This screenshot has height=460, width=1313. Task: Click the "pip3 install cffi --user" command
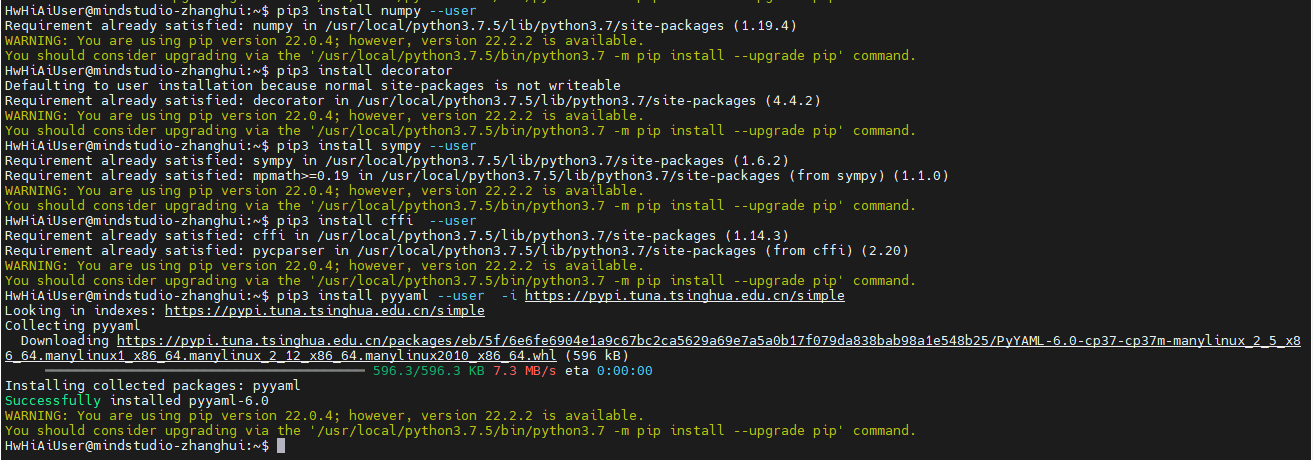tap(363, 220)
